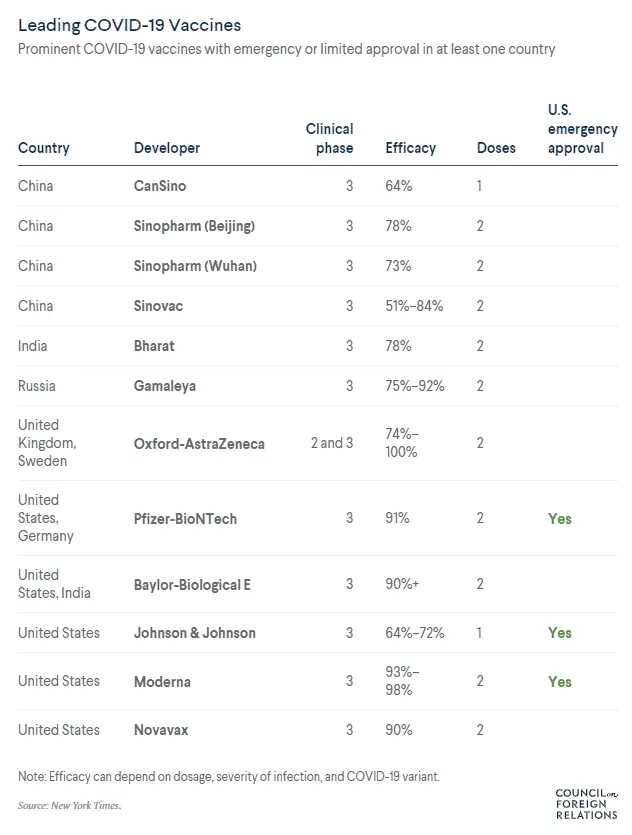Click the Country column header
Viewport: 632px width, 835px height.
44,148
